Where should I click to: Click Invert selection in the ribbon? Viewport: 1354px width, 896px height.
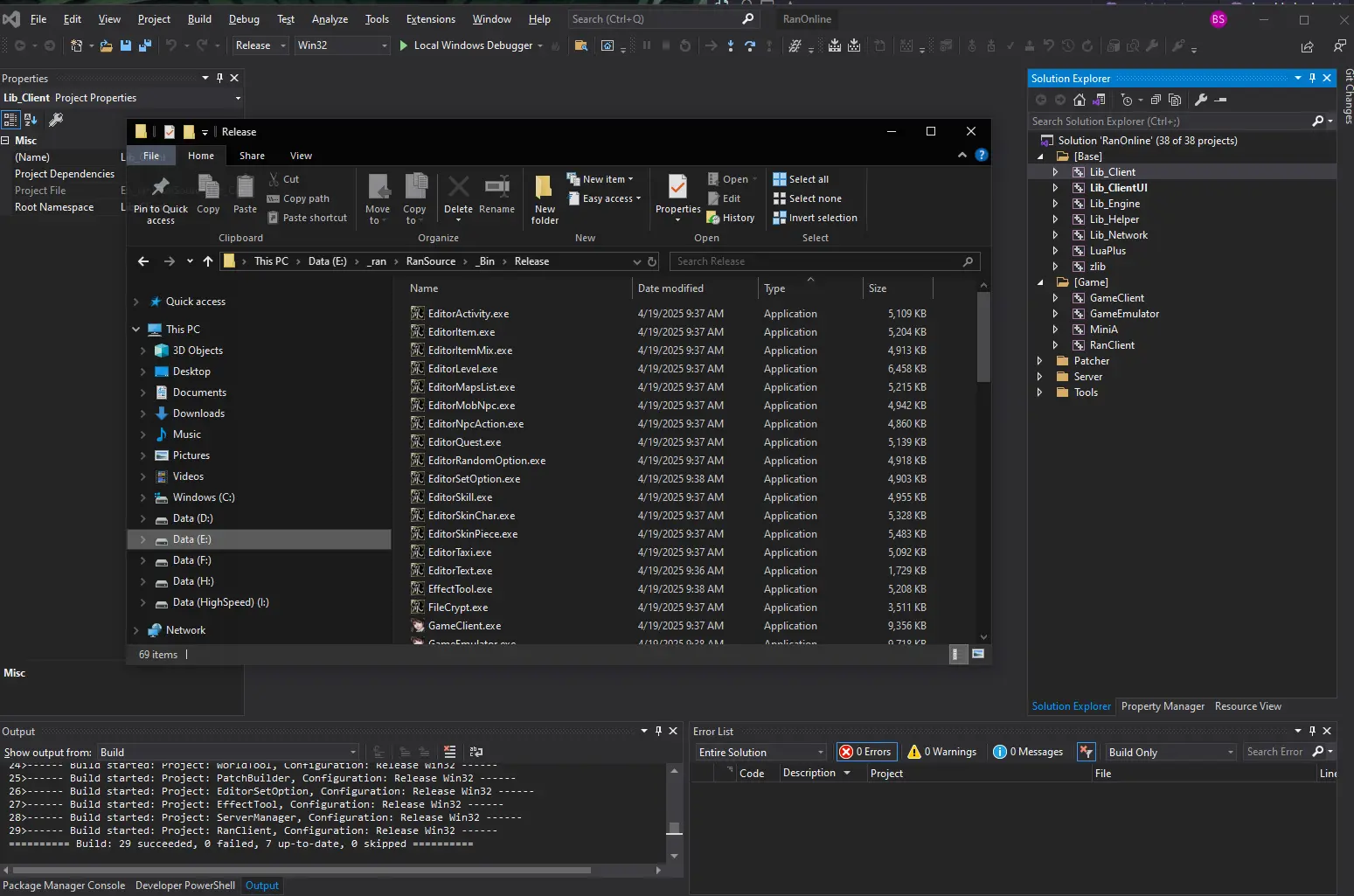[816, 218]
